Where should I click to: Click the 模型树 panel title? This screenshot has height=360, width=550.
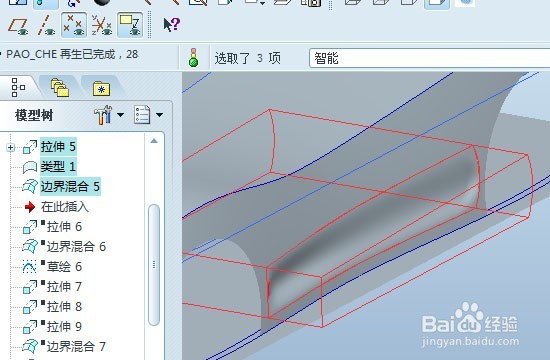(x=34, y=115)
